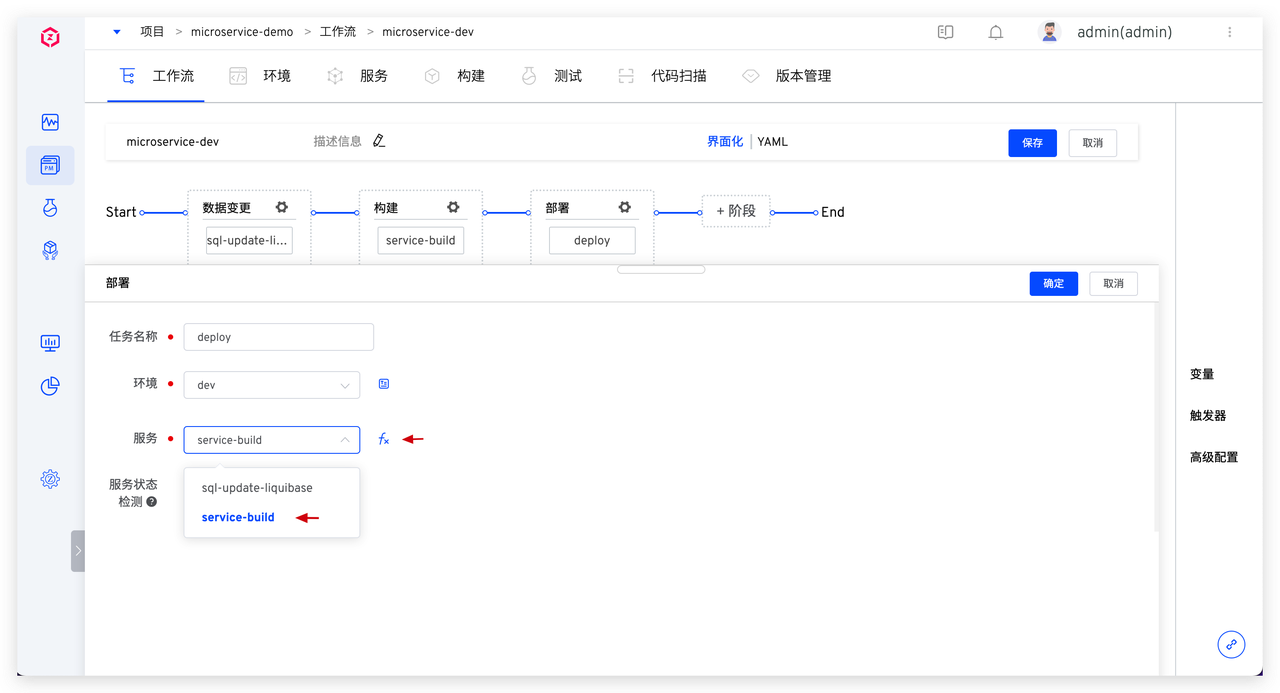Open settings gear of 部署 stage
This screenshot has height=693, width=1280.
tap(625, 207)
